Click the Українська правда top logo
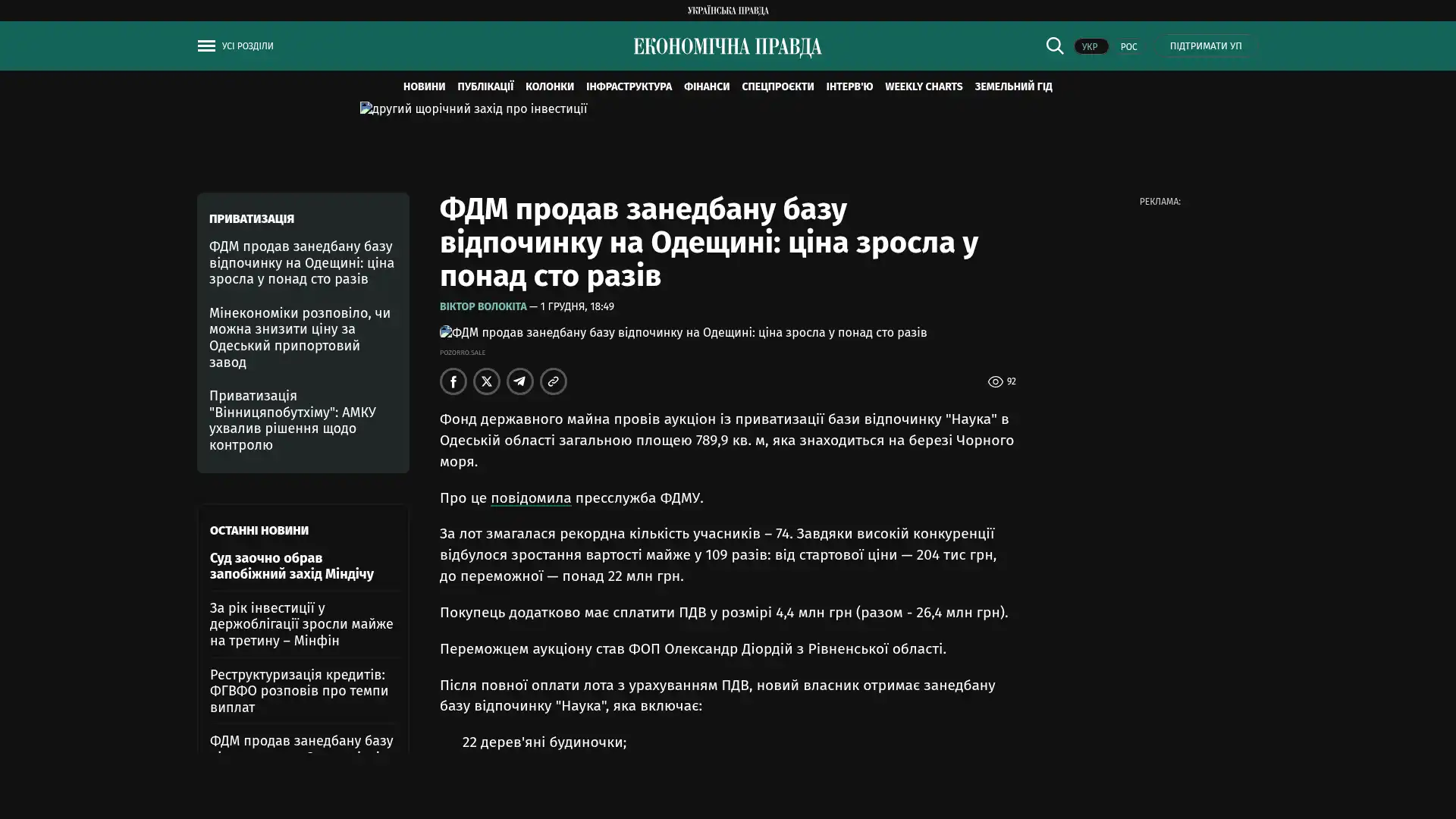 point(727,10)
